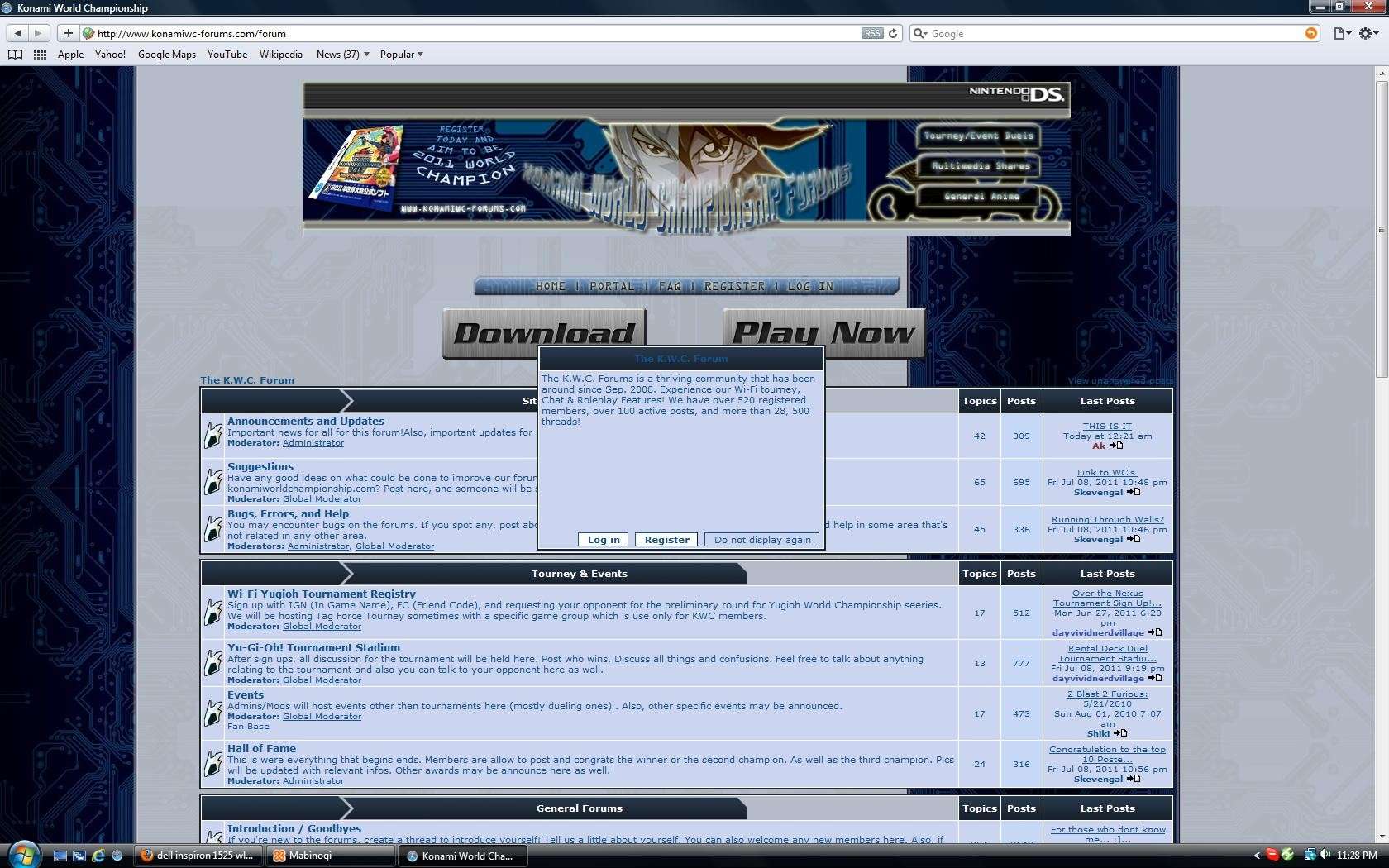Click the Google search input field
This screenshot has height=868, width=1389.
(x=1116, y=34)
